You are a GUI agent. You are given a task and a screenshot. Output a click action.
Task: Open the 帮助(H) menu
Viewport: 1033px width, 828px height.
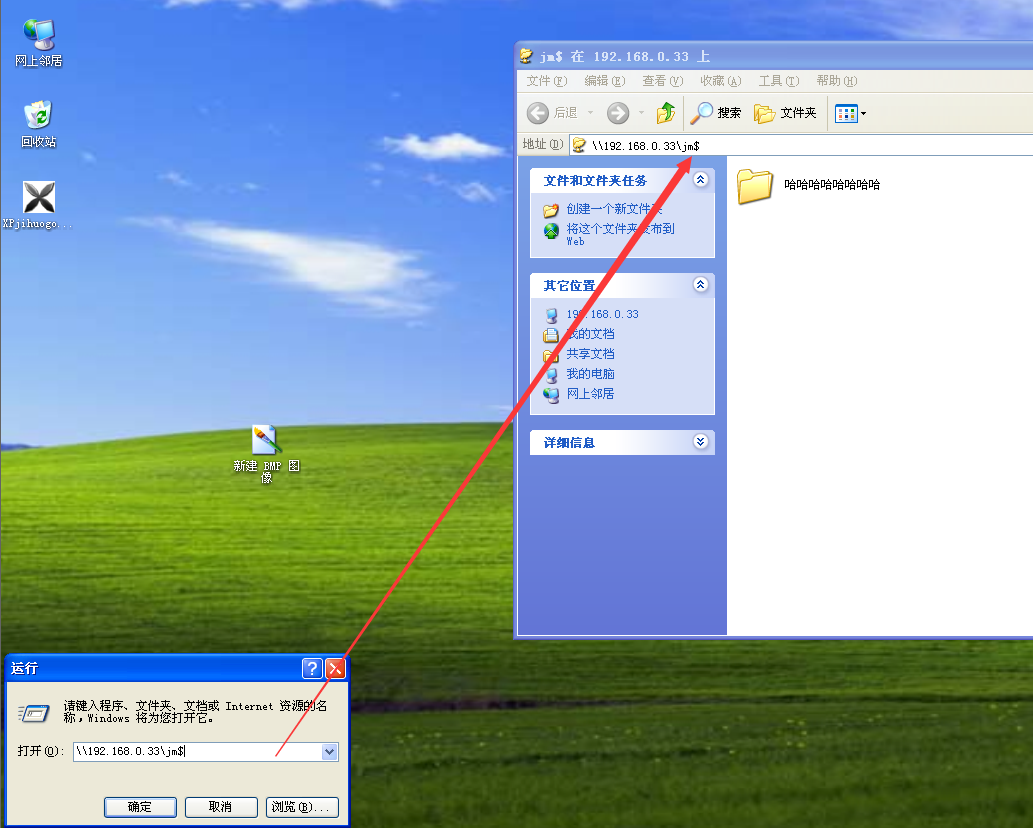pyautogui.click(x=837, y=81)
